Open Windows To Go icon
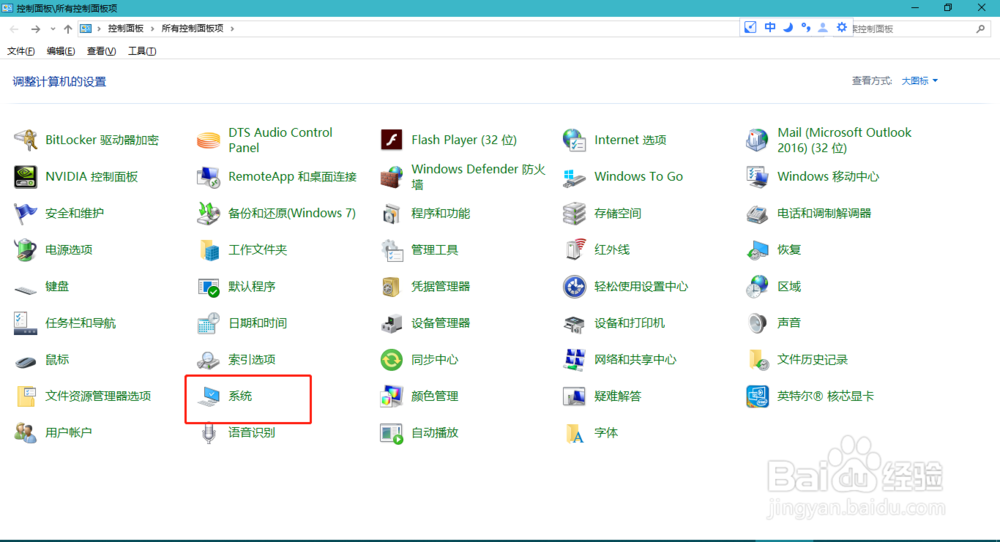The image size is (1000, 542). coord(574,177)
